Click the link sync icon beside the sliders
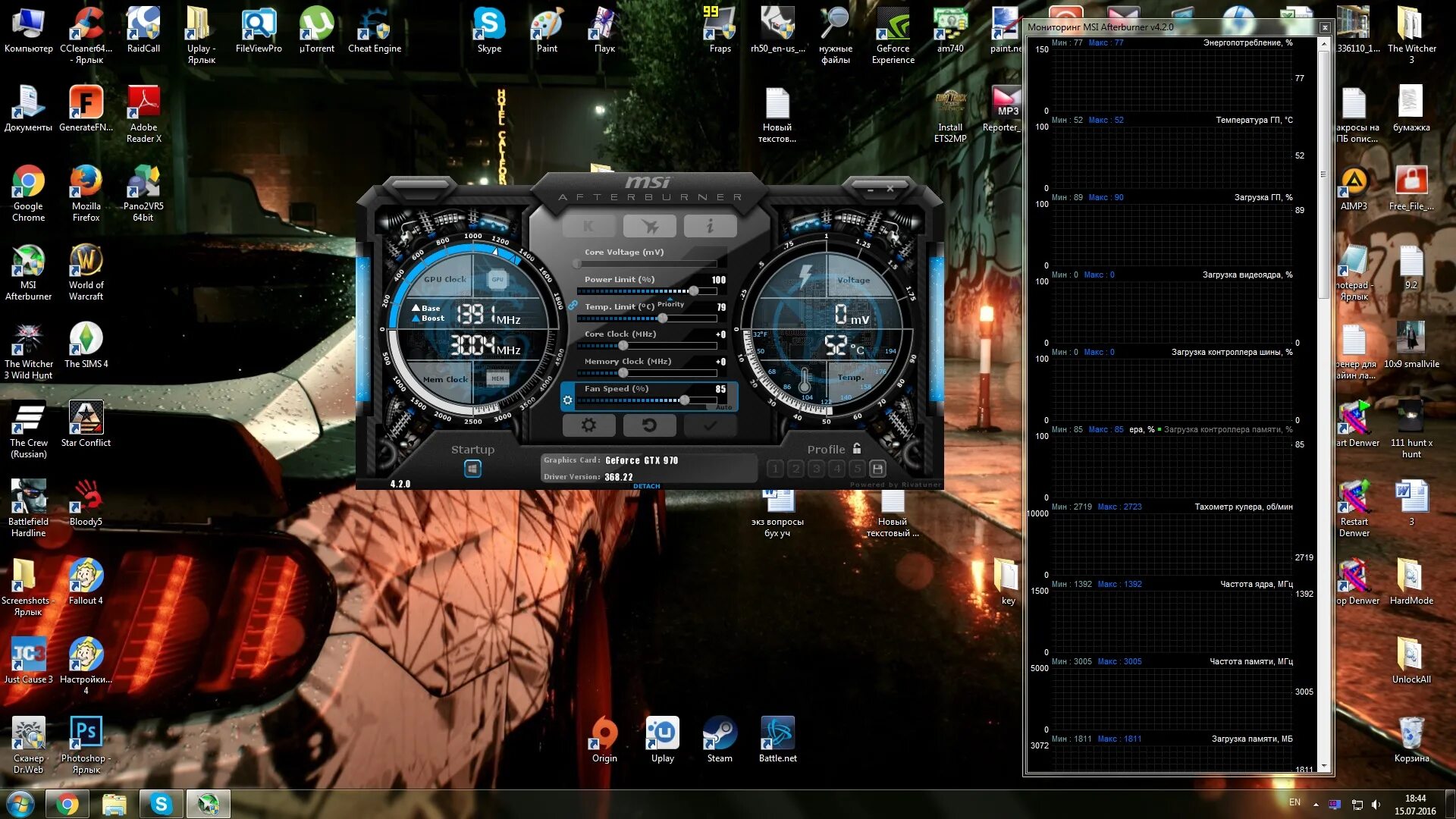This screenshot has height=819, width=1456. point(573,306)
